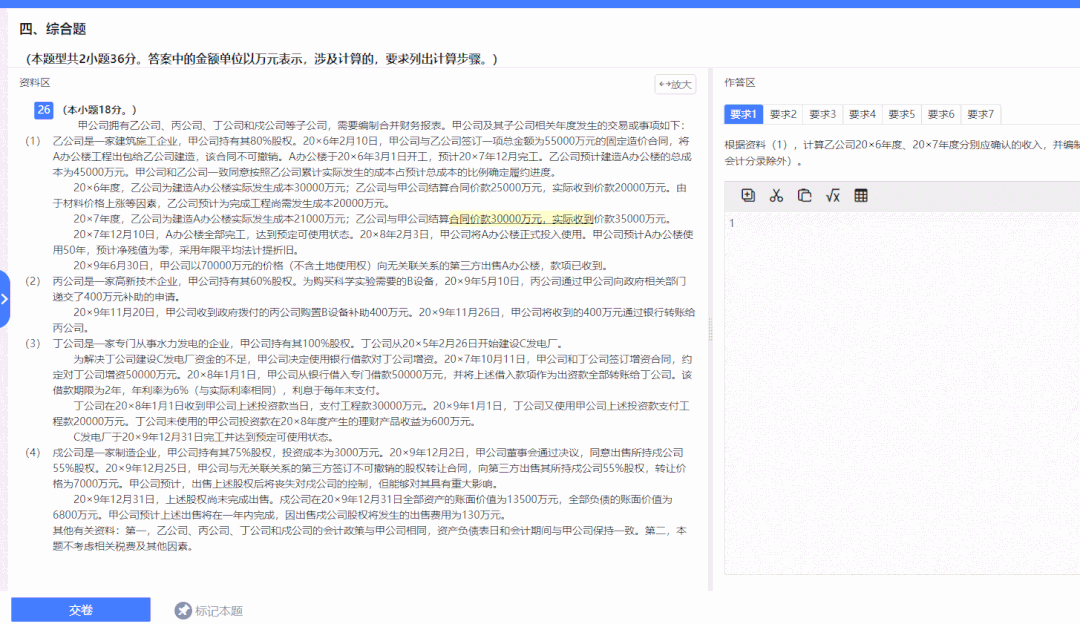Viewport: 1080px width, 624px height.
Task: Open the formula editor via the √x icon
Action: [x=832, y=195]
